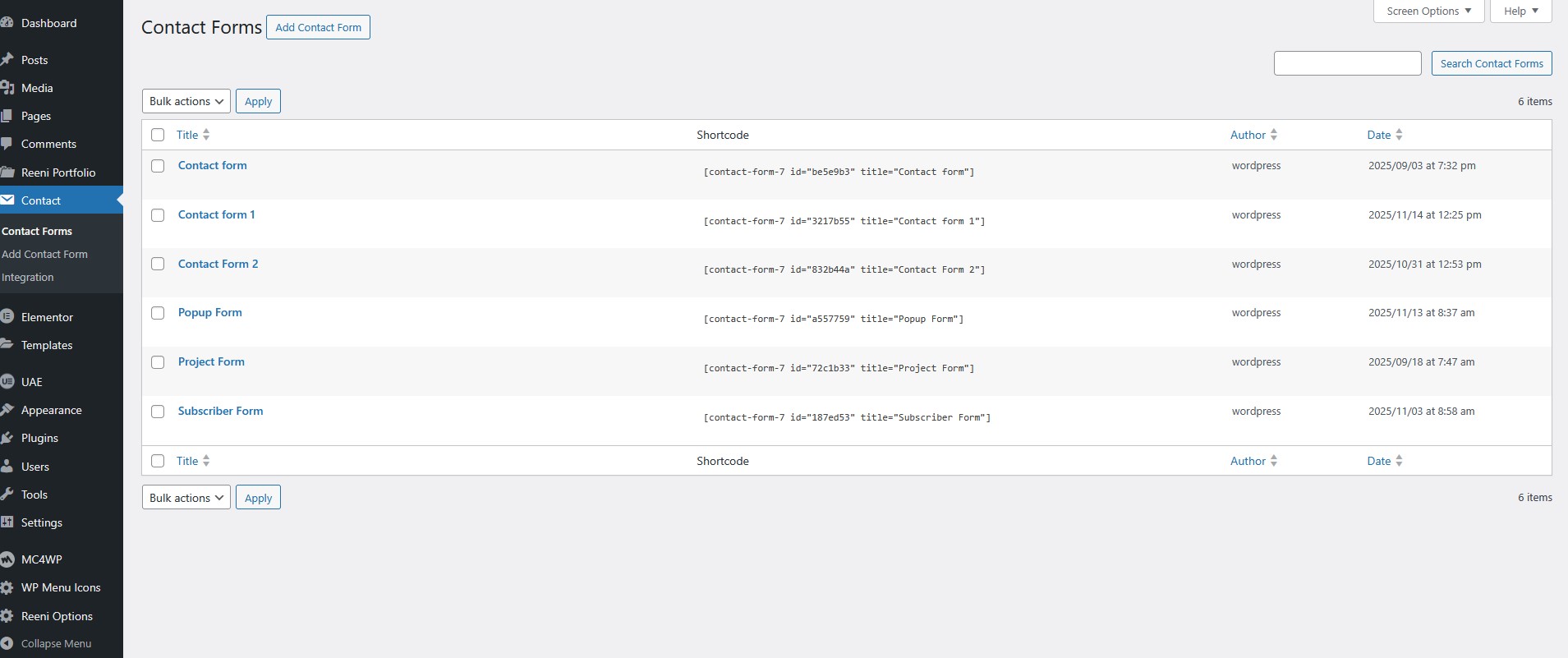Image resolution: width=1568 pixels, height=658 pixels.
Task: Click the Plugins plug icon
Action: pos(7,438)
